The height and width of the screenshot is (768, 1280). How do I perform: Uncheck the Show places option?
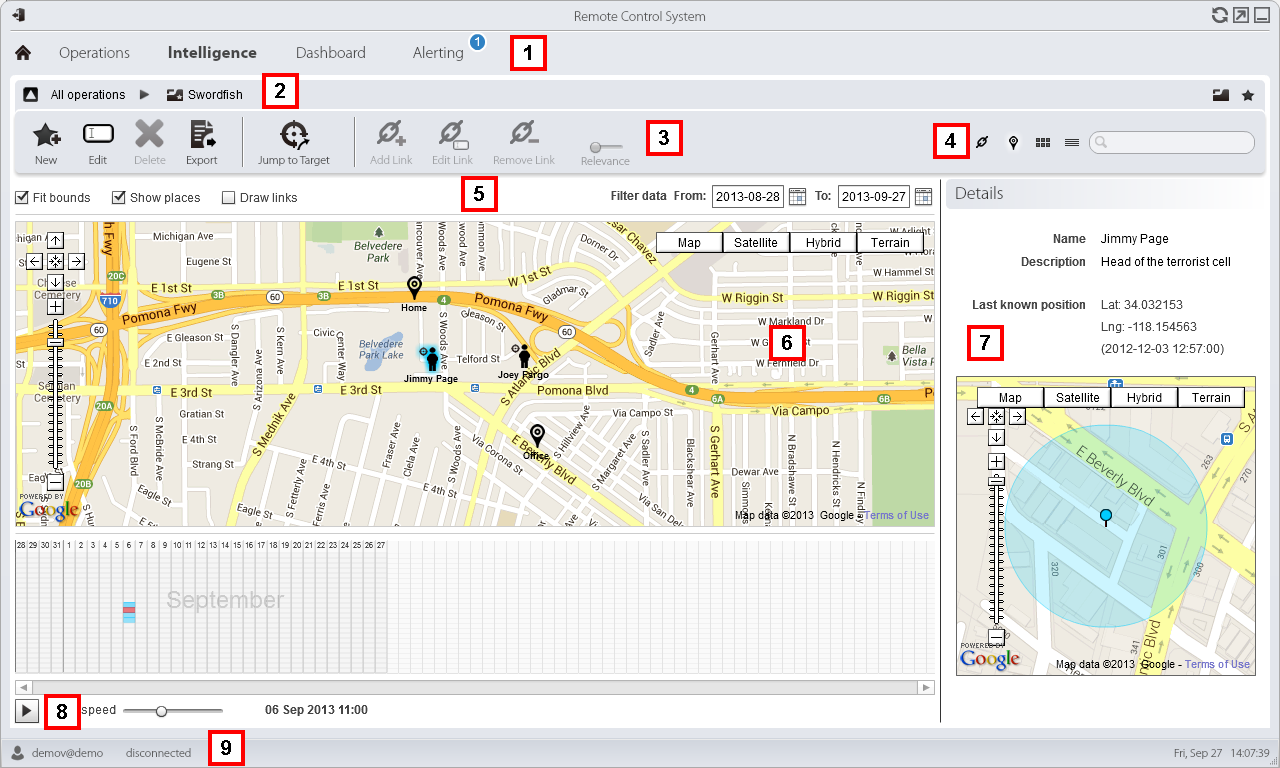(119, 197)
